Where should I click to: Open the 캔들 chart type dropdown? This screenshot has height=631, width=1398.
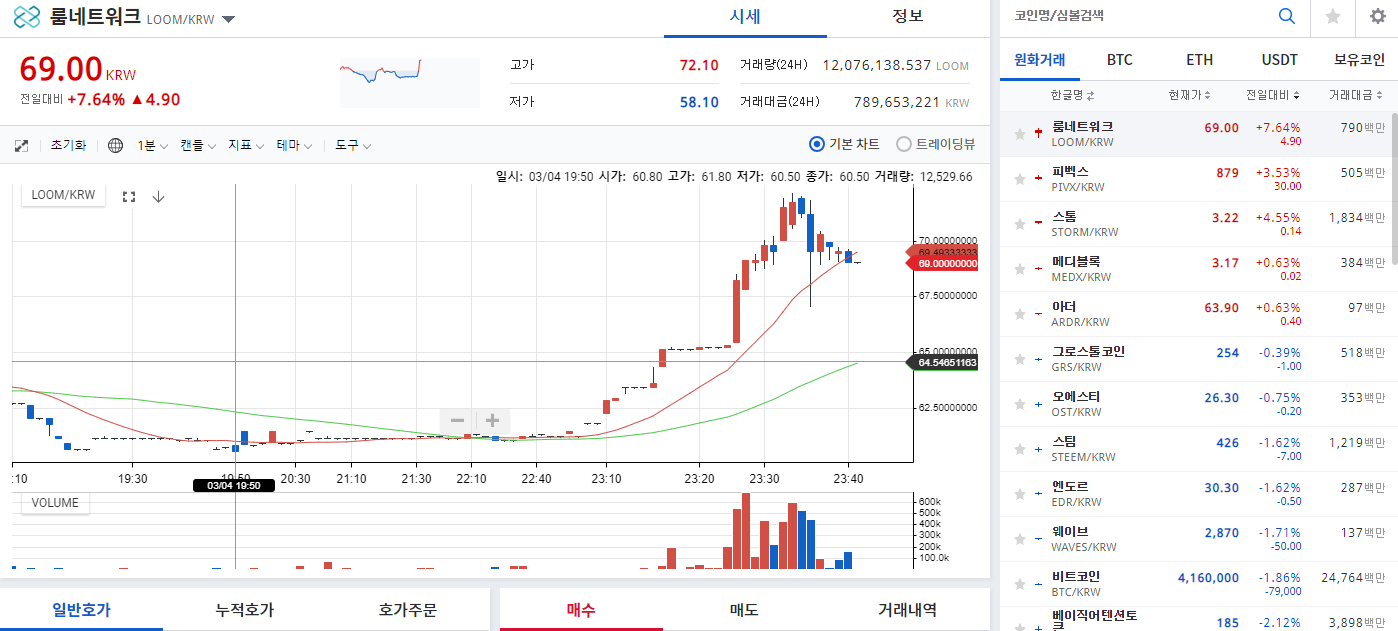pyautogui.click(x=198, y=145)
